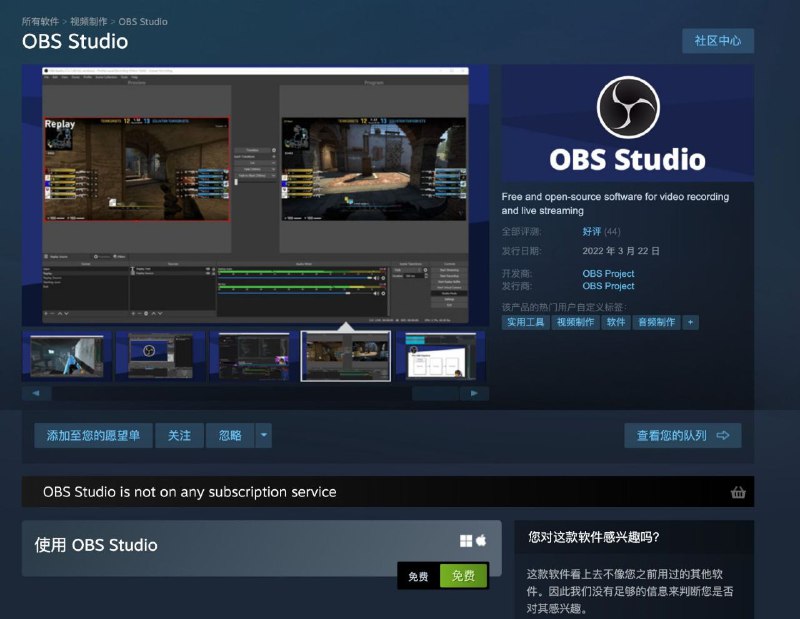Screen dimensions: 800x619
Task: Open 视频制作 breadcrumb category
Action: (89, 21)
